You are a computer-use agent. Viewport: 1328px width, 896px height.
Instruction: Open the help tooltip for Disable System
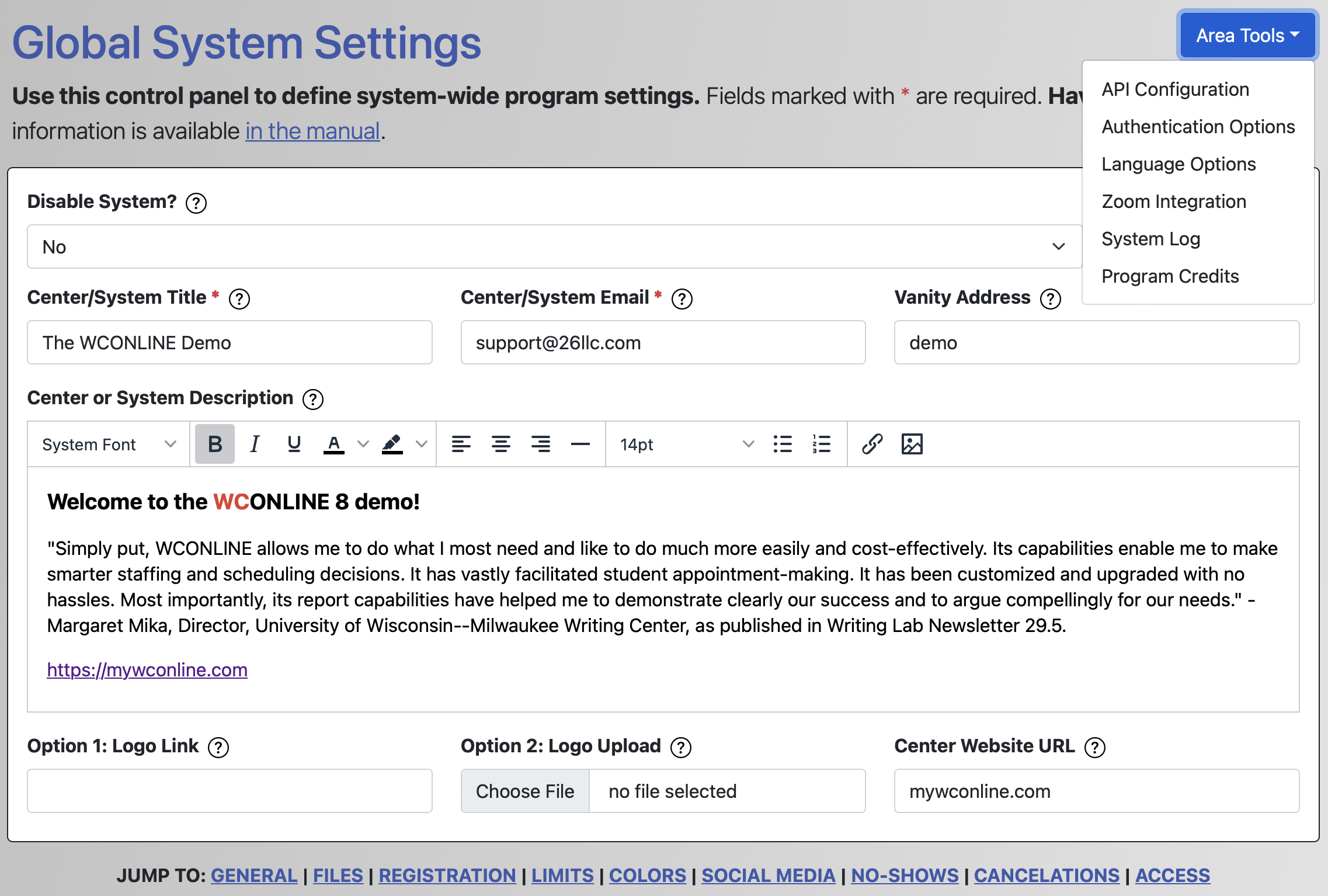[x=197, y=203]
